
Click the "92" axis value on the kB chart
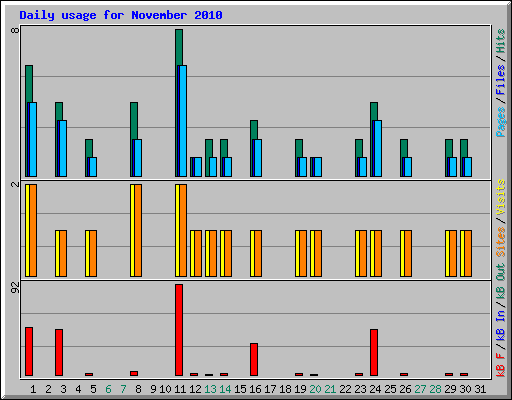coord(15,287)
